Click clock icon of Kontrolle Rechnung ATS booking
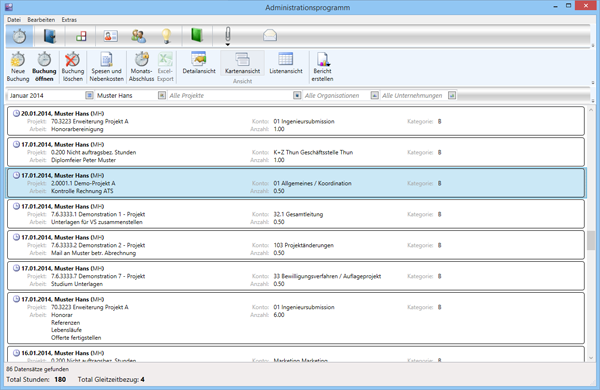 pyautogui.click(x=16, y=175)
